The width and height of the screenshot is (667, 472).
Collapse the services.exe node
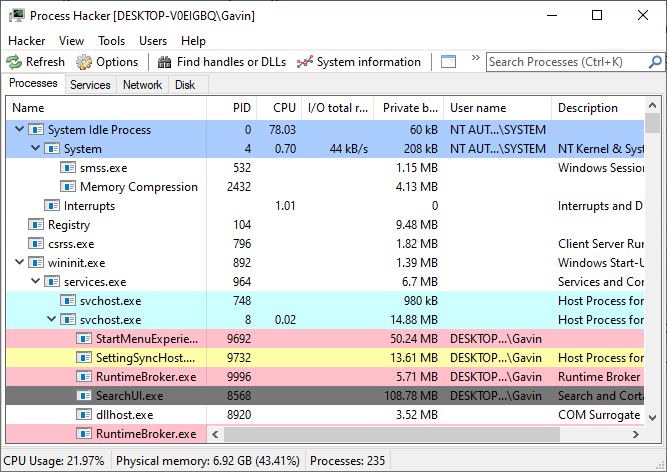point(35,281)
